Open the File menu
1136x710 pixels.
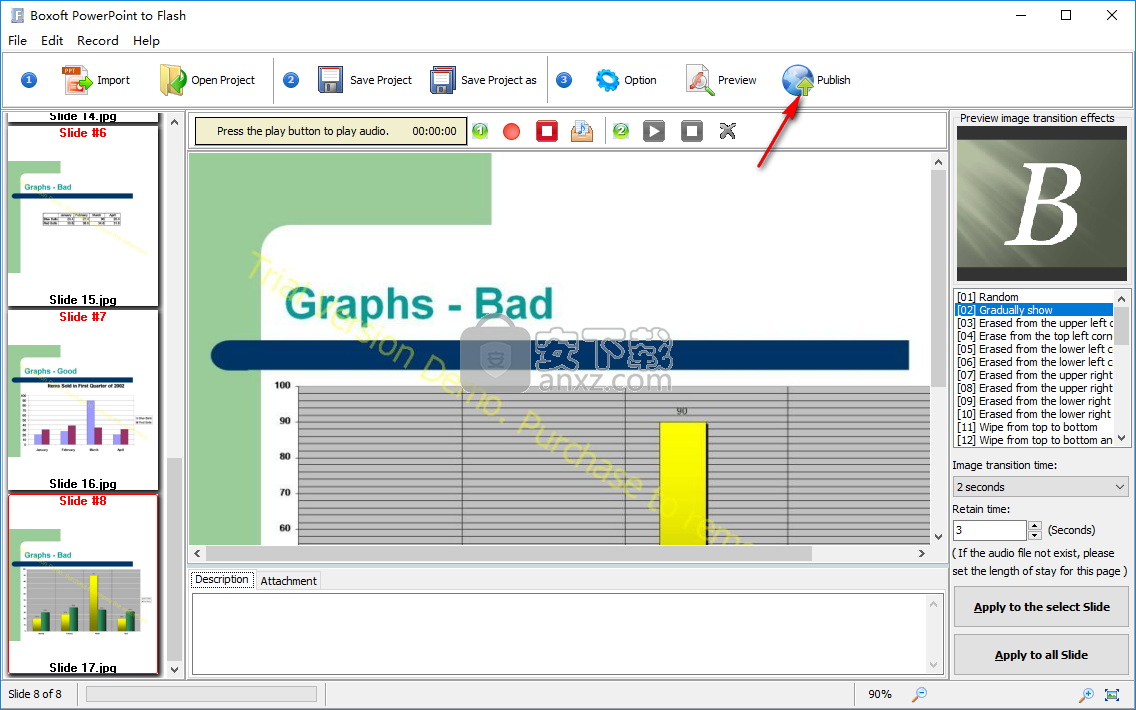[x=17, y=41]
